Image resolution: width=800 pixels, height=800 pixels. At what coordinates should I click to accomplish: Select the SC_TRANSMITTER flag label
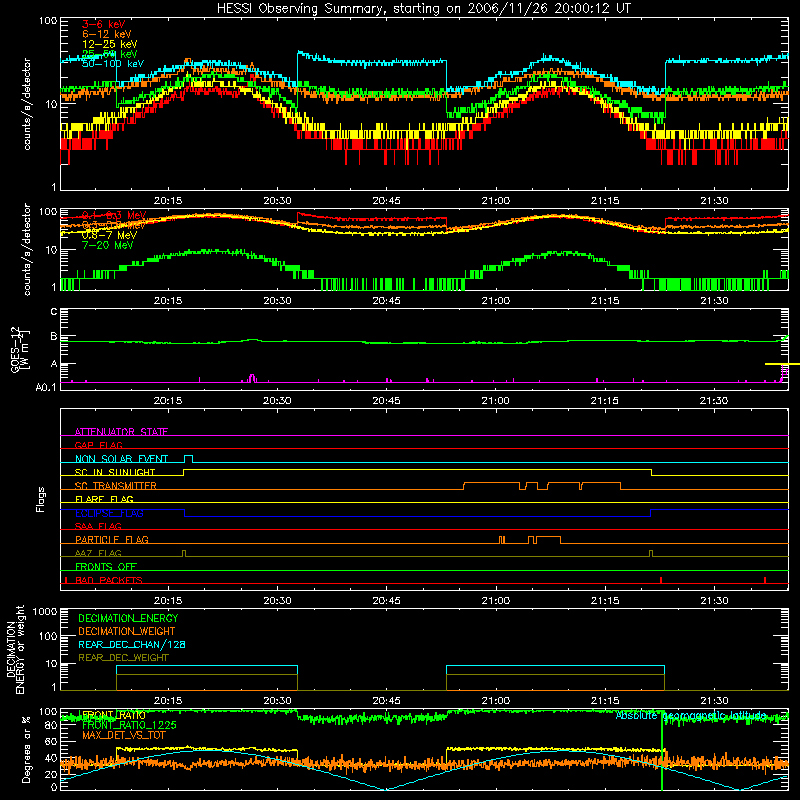116,486
